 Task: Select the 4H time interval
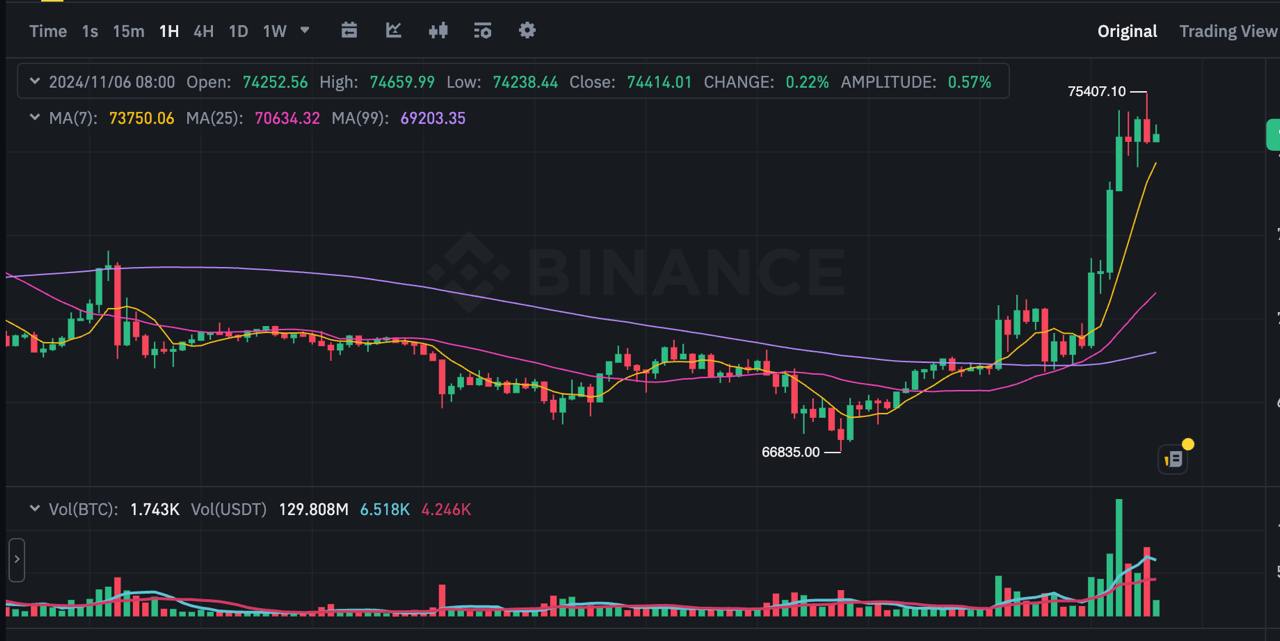[203, 31]
